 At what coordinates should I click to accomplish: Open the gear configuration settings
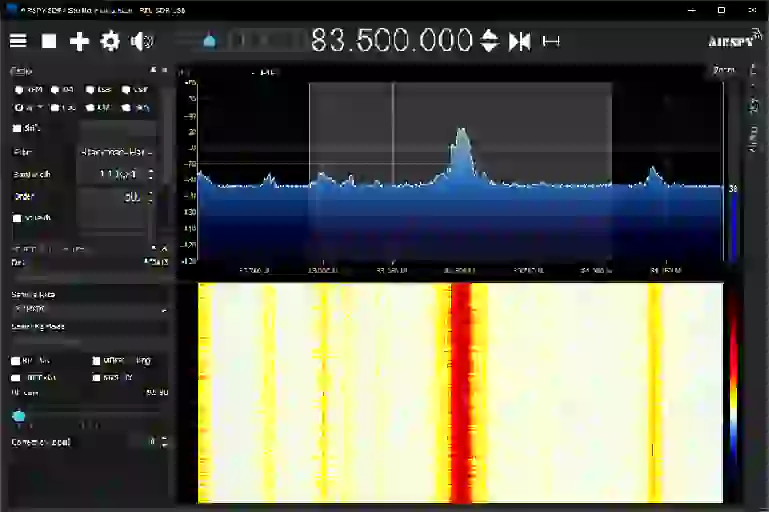[x=110, y=41]
